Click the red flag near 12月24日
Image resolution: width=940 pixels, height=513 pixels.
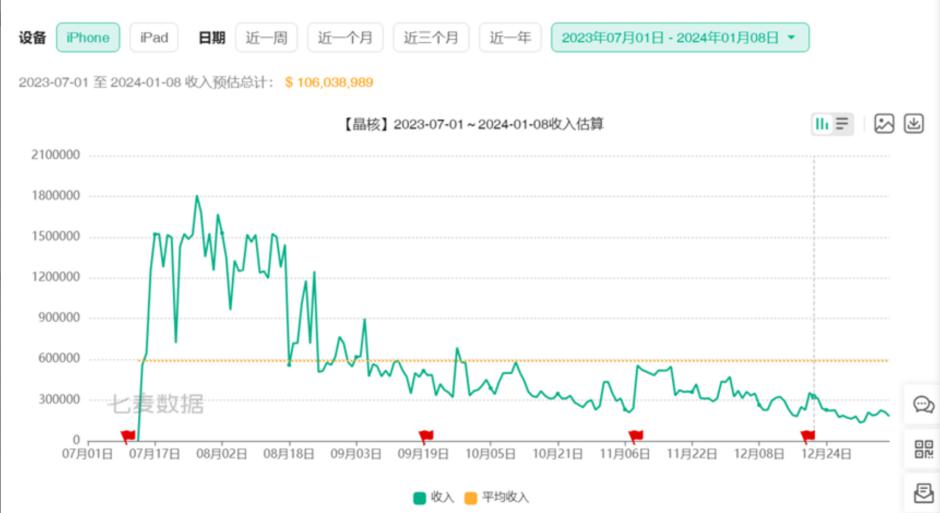click(808, 435)
